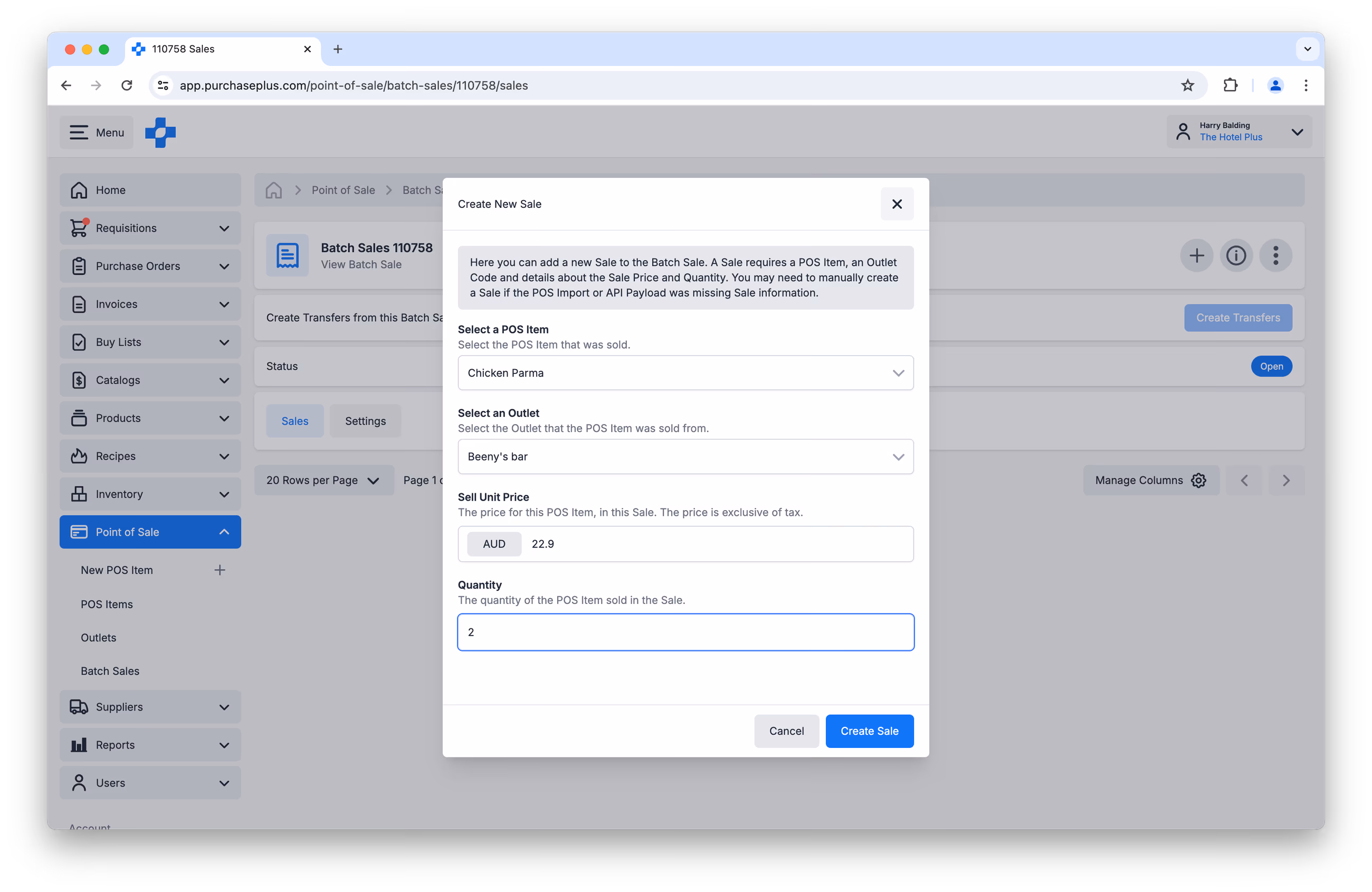Screen dimensions: 1372x892
Task: Bookmark this page with the star icon
Action: click(x=1187, y=85)
